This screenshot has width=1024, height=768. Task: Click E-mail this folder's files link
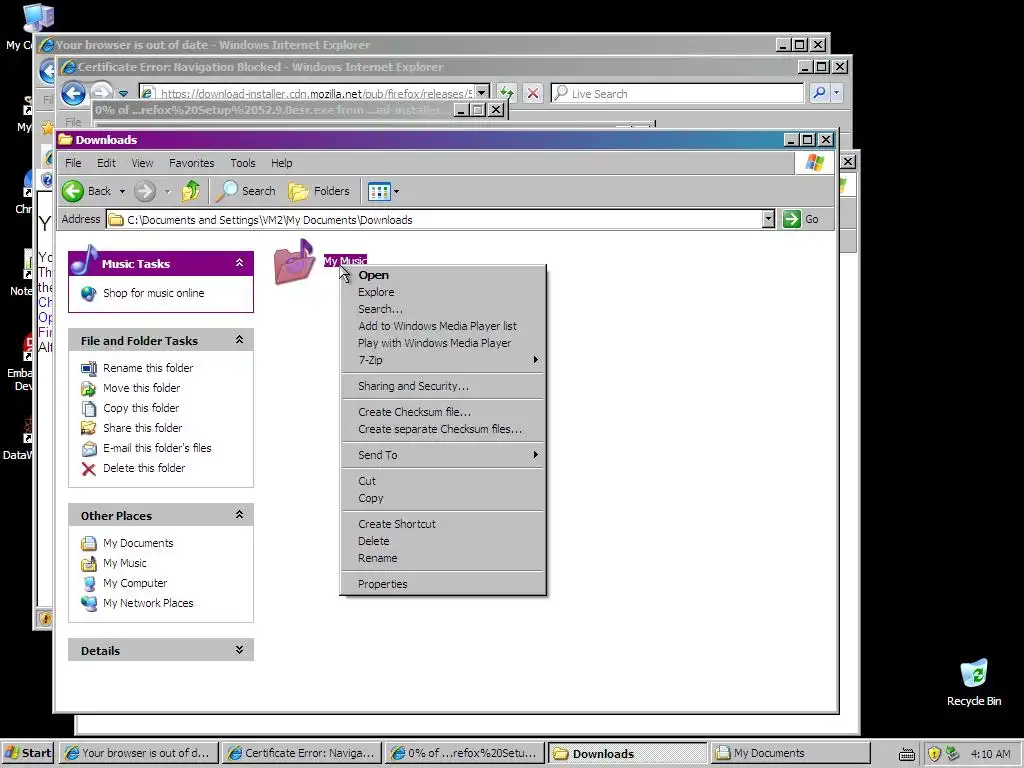coord(157,448)
